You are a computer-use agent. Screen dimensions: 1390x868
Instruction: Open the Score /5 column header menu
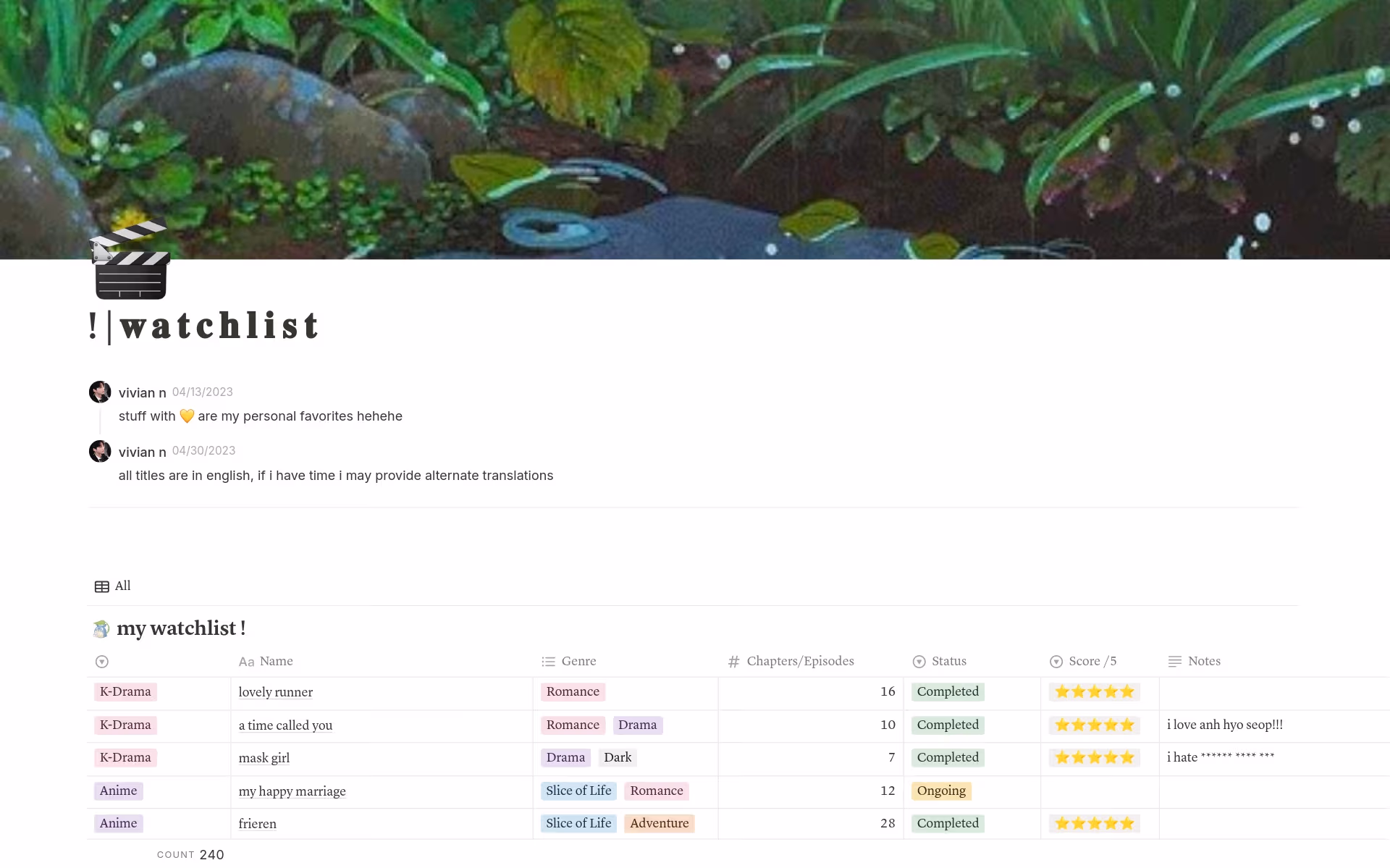tap(1092, 662)
